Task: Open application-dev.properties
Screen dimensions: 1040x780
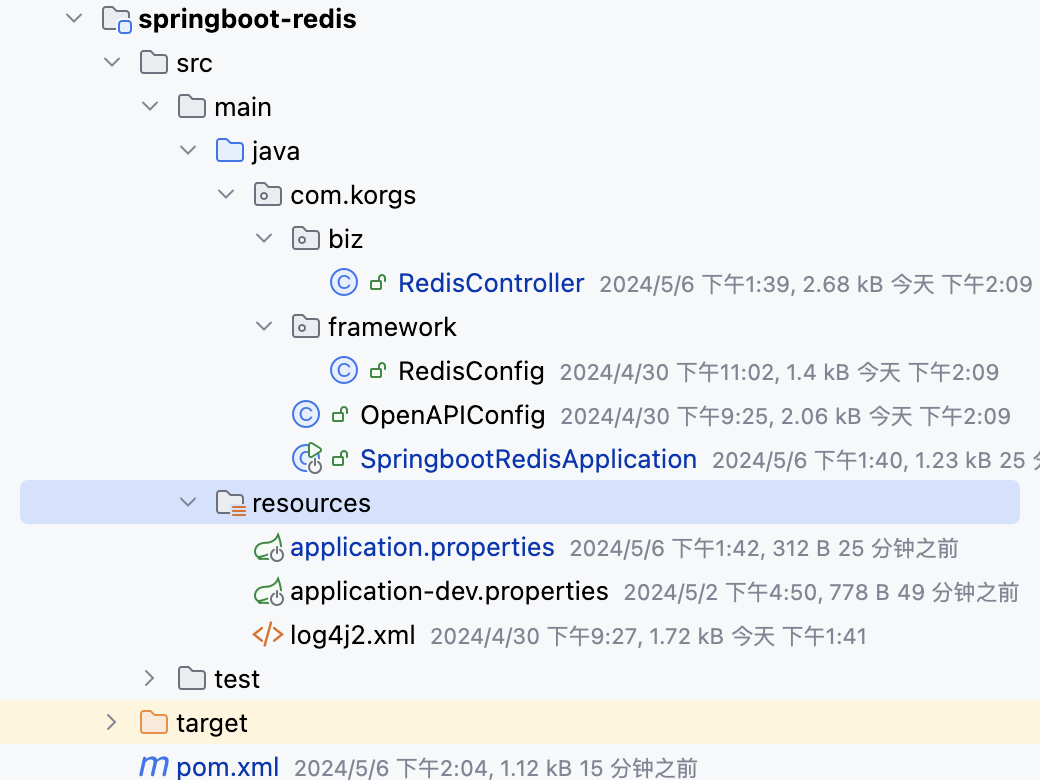Action: 448,591
